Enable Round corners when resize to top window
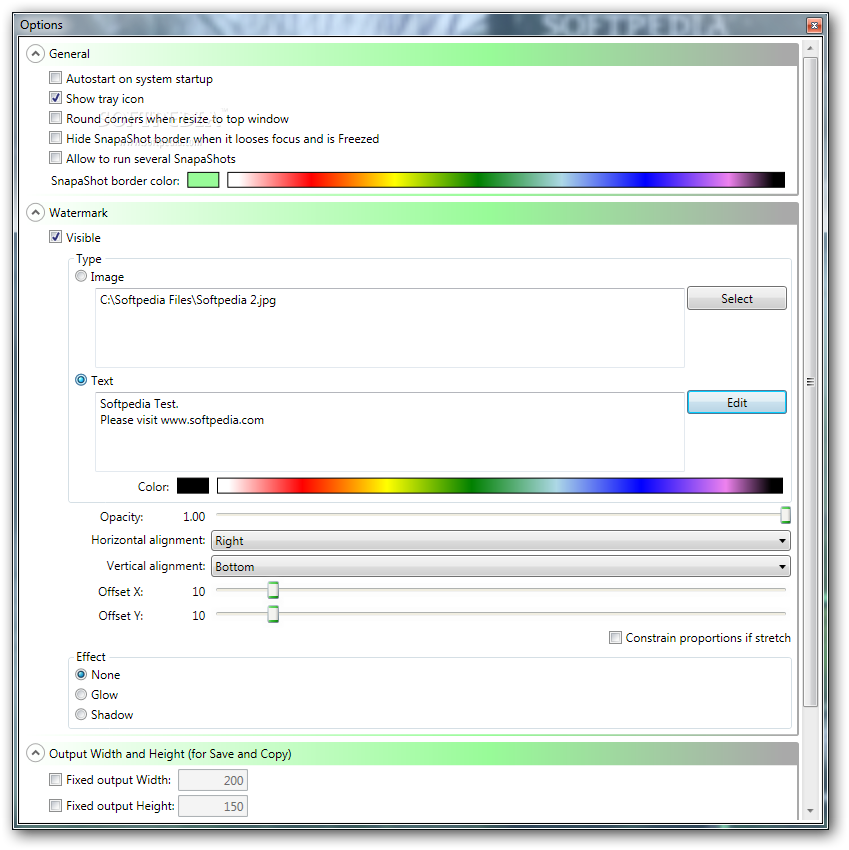The image size is (849, 850). (55, 118)
